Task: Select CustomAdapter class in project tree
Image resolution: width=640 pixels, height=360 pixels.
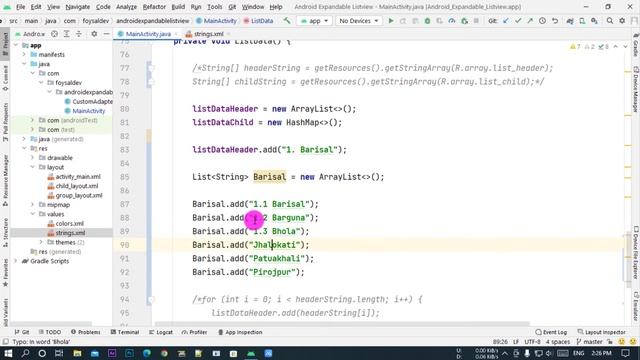Action: point(89,101)
